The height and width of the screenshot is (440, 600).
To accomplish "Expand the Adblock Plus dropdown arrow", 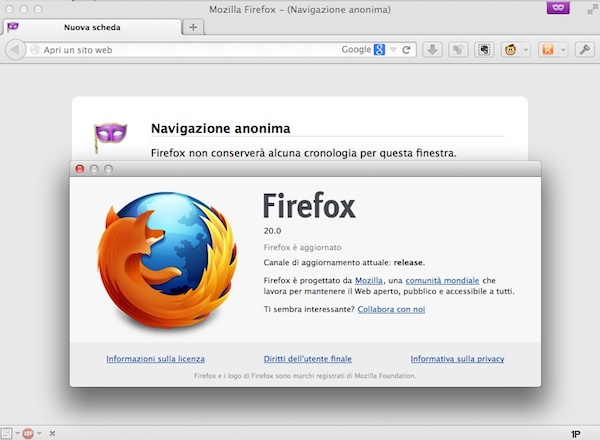I will pyautogui.click(x=39, y=433).
